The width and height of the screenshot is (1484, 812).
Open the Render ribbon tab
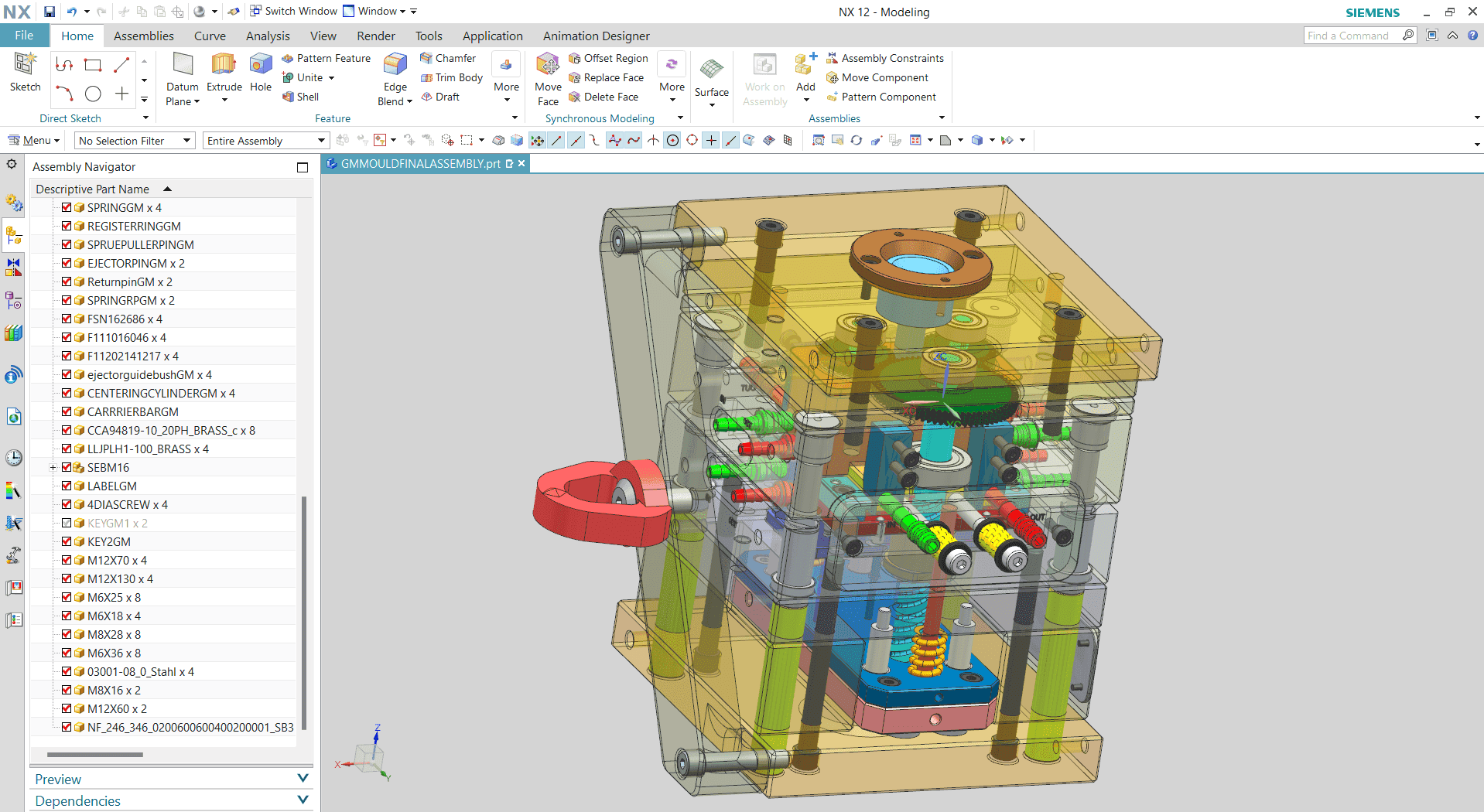coord(376,36)
